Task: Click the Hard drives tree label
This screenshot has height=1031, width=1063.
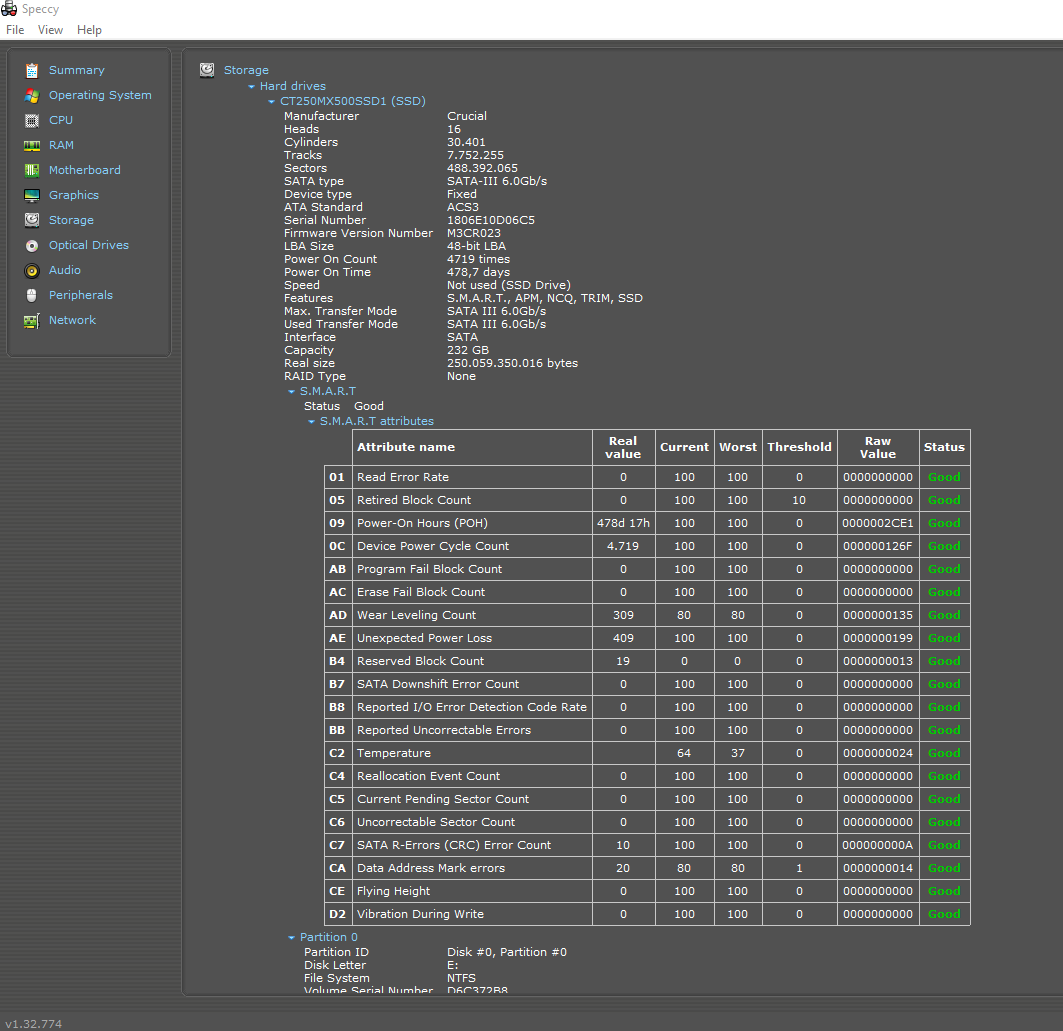Action: point(293,86)
